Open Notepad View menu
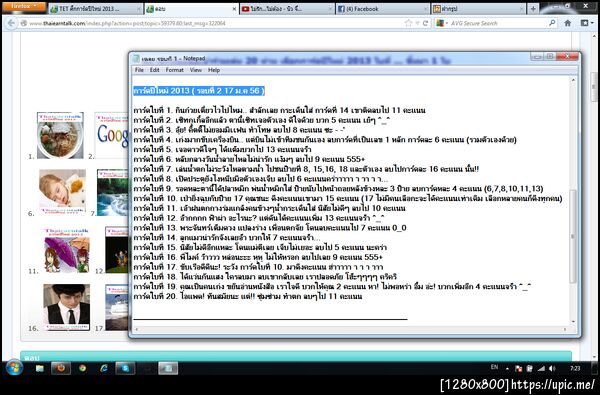Image resolution: width=600 pixels, height=395 pixels. coord(196,70)
